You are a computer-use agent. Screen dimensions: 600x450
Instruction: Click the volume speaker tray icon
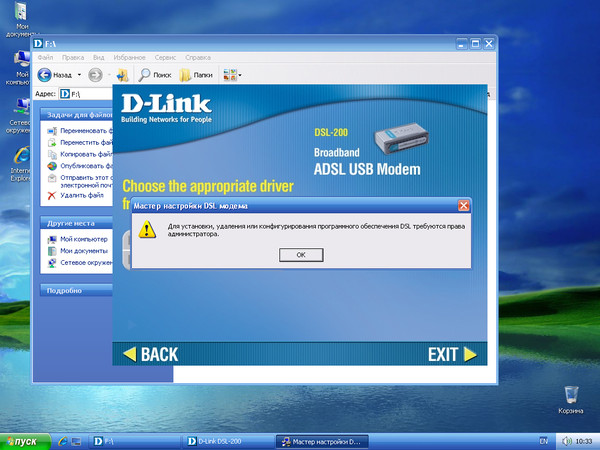click(x=567, y=442)
